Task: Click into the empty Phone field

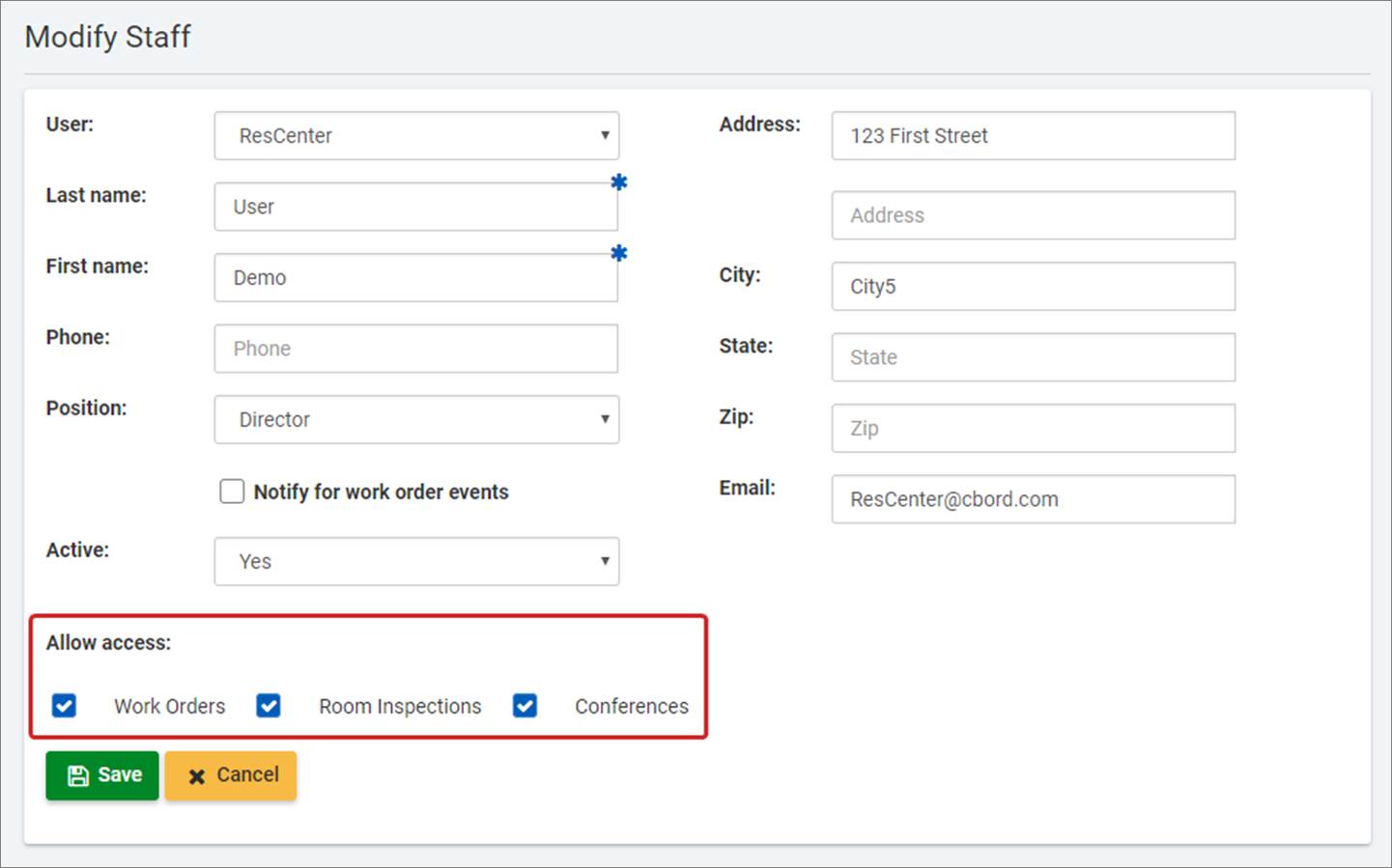Action: pos(415,349)
